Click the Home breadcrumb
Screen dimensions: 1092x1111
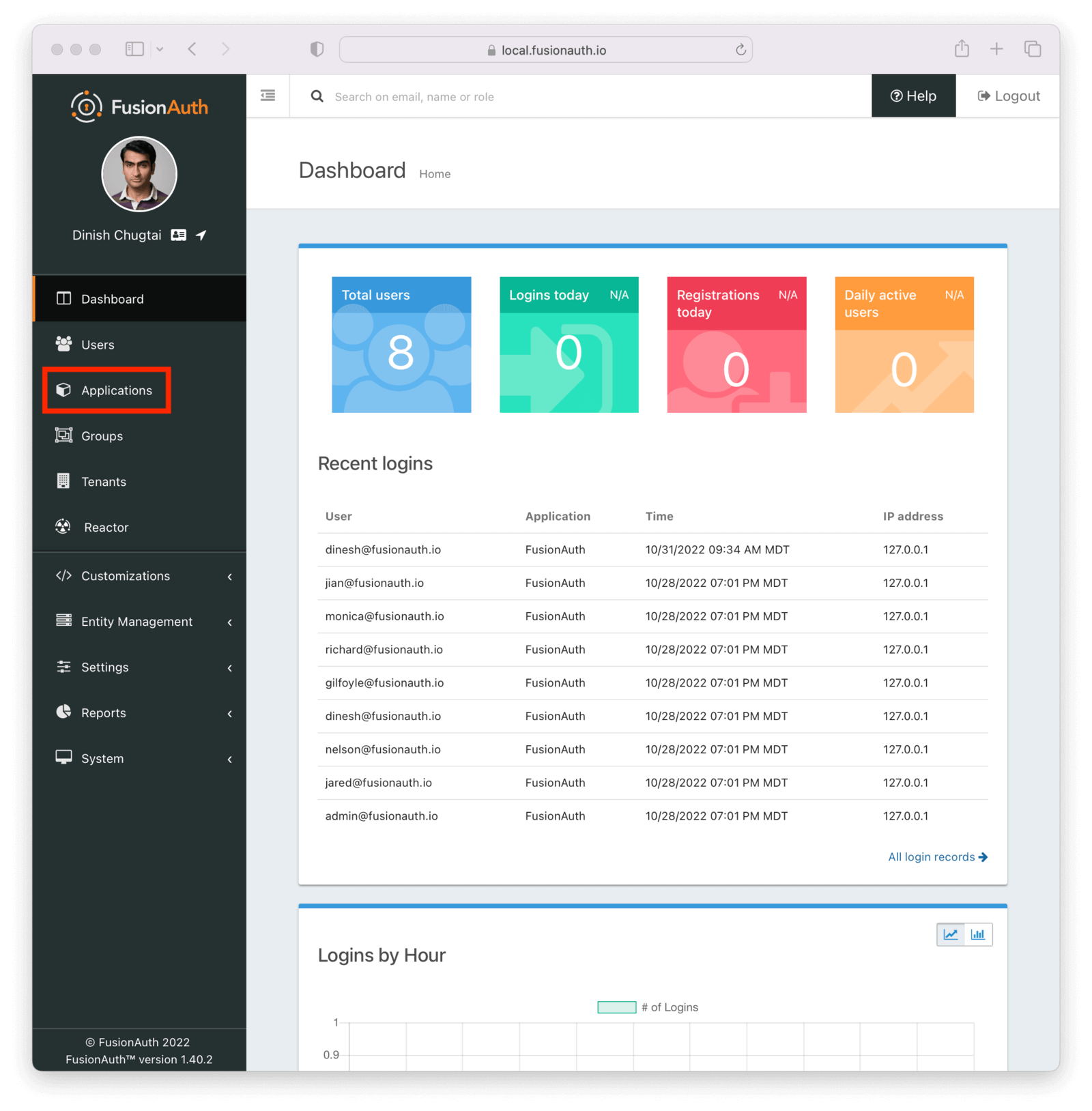[435, 174]
